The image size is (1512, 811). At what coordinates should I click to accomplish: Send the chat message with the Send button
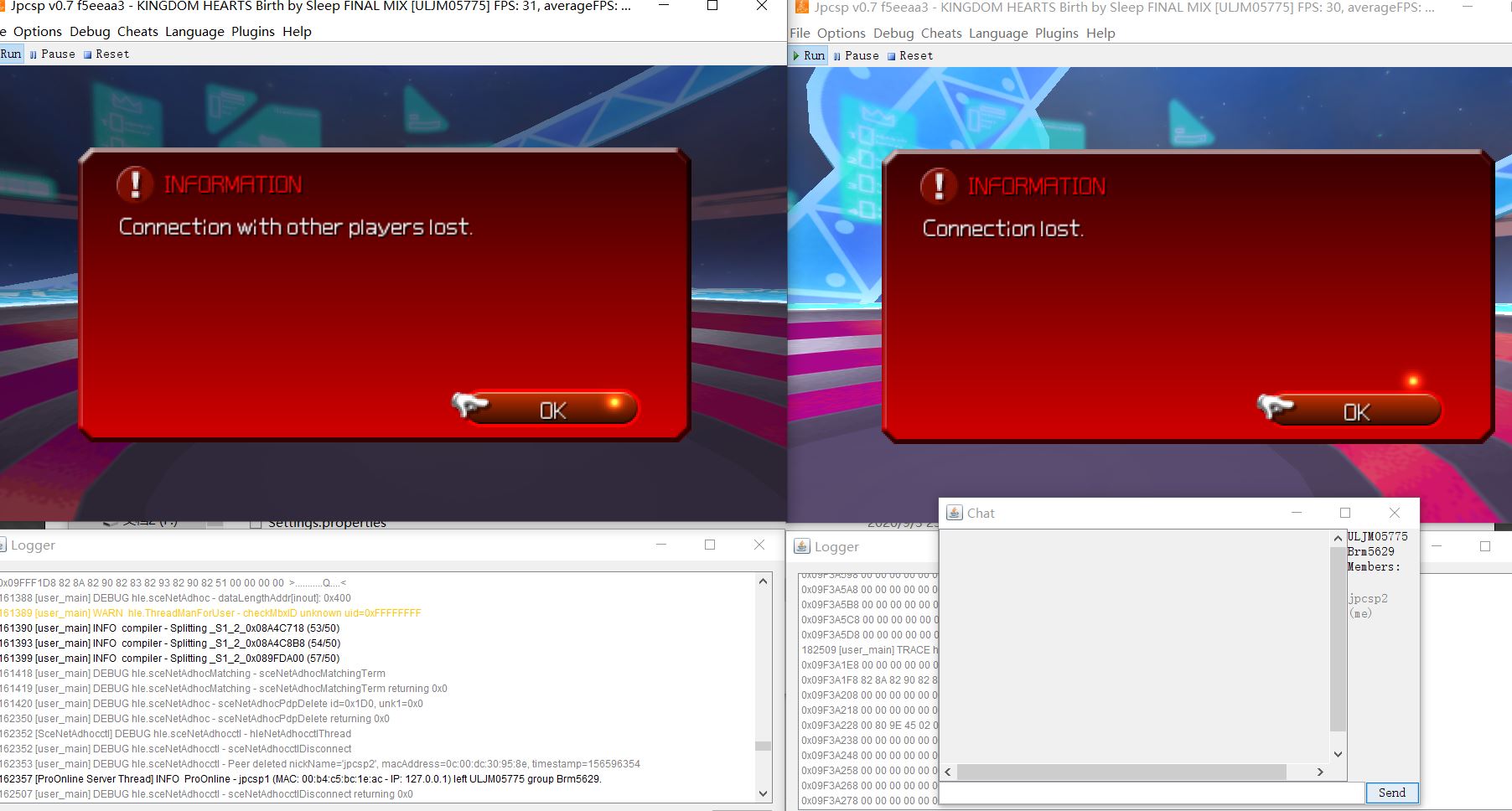click(x=1391, y=793)
